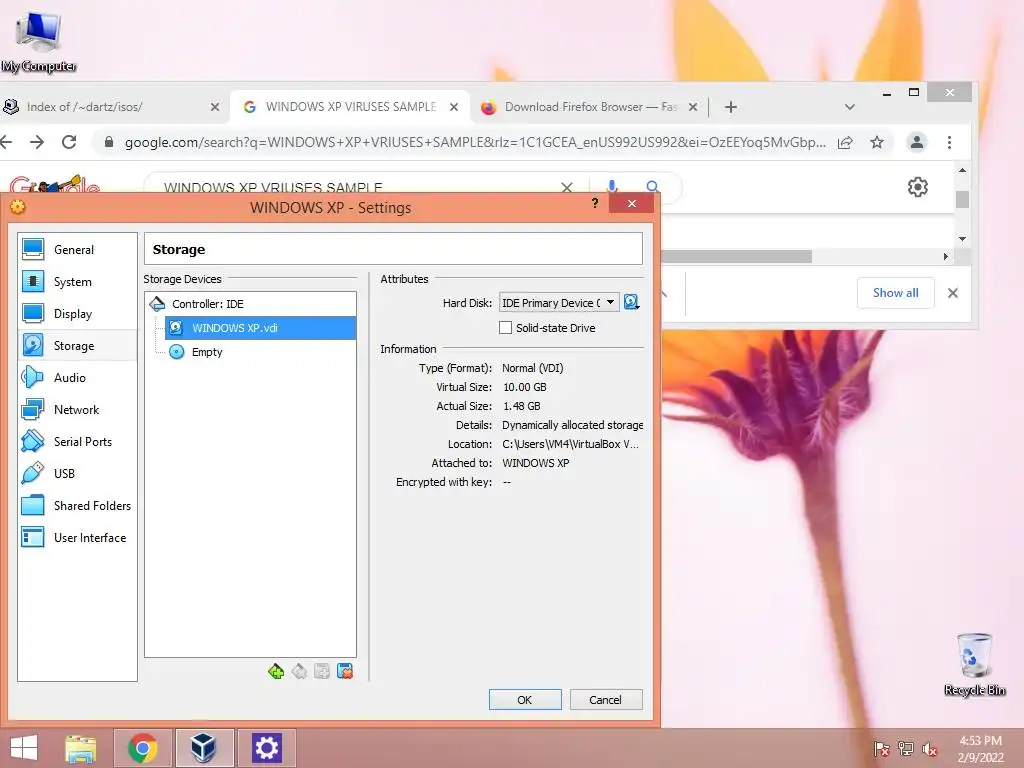Enable the Solid-state Drive checkbox

click(x=505, y=328)
